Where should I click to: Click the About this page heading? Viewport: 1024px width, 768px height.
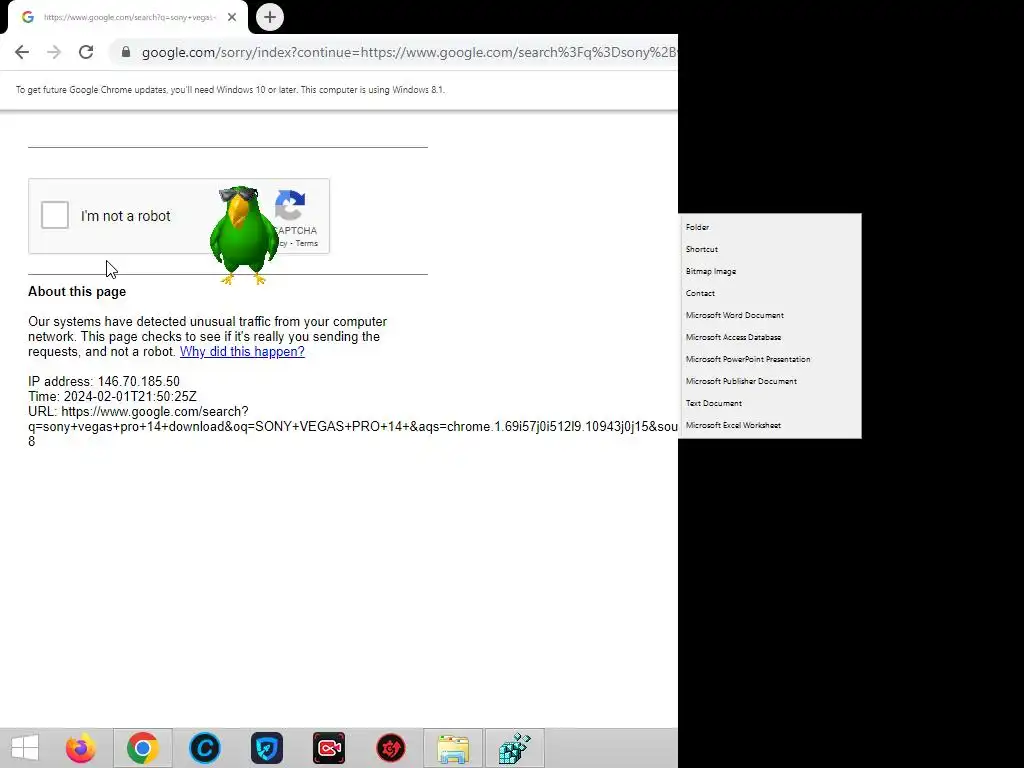(x=77, y=292)
